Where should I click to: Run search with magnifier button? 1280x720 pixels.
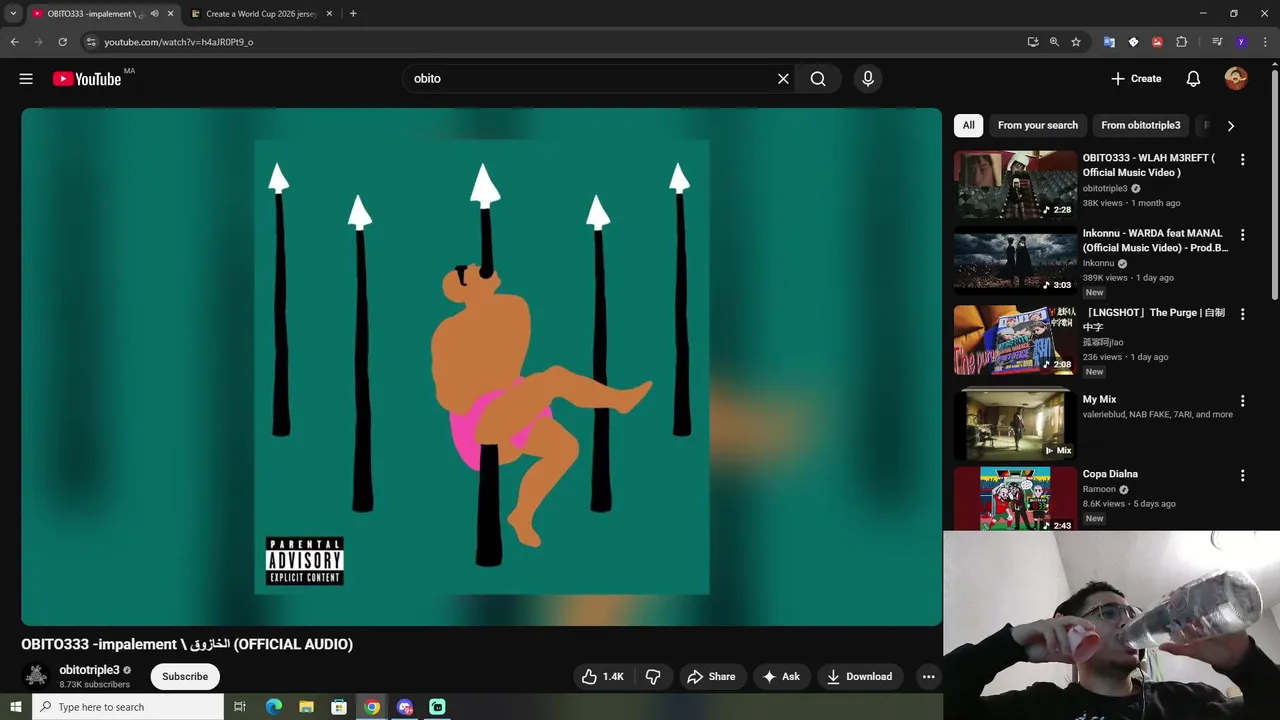[818, 79]
